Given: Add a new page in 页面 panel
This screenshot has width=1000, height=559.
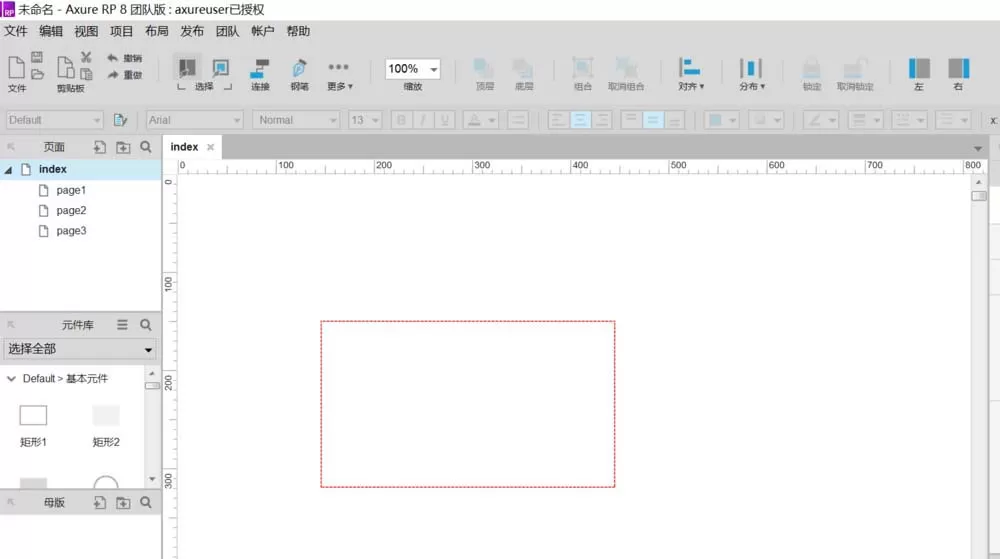Looking at the screenshot, I should (x=99, y=147).
